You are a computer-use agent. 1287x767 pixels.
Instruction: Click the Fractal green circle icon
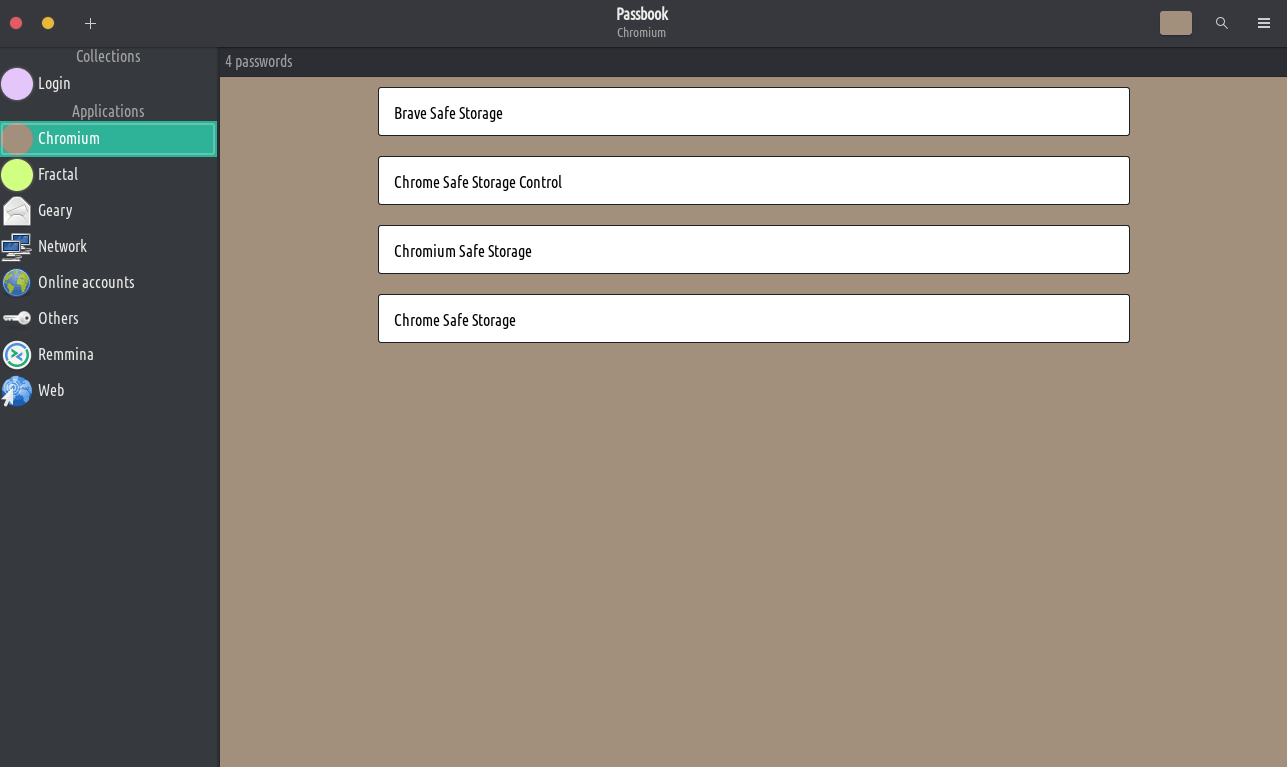pos(17,175)
